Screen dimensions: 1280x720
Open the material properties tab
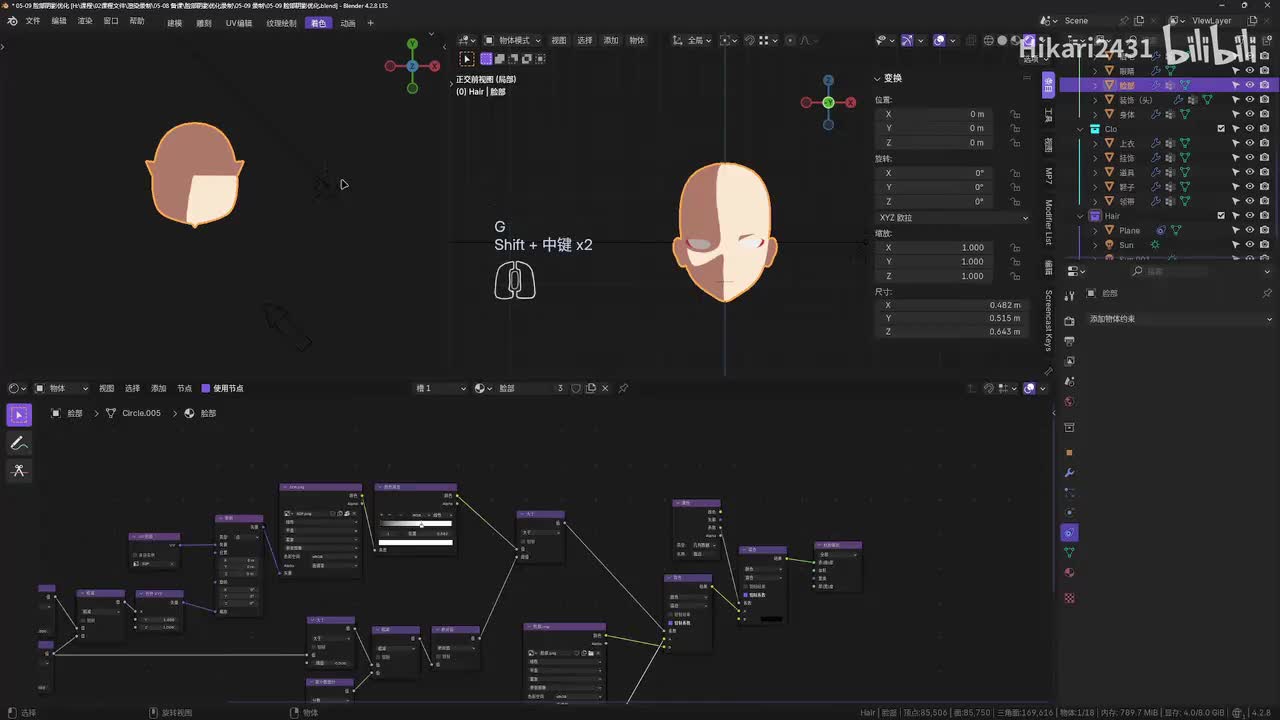(1069, 573)
